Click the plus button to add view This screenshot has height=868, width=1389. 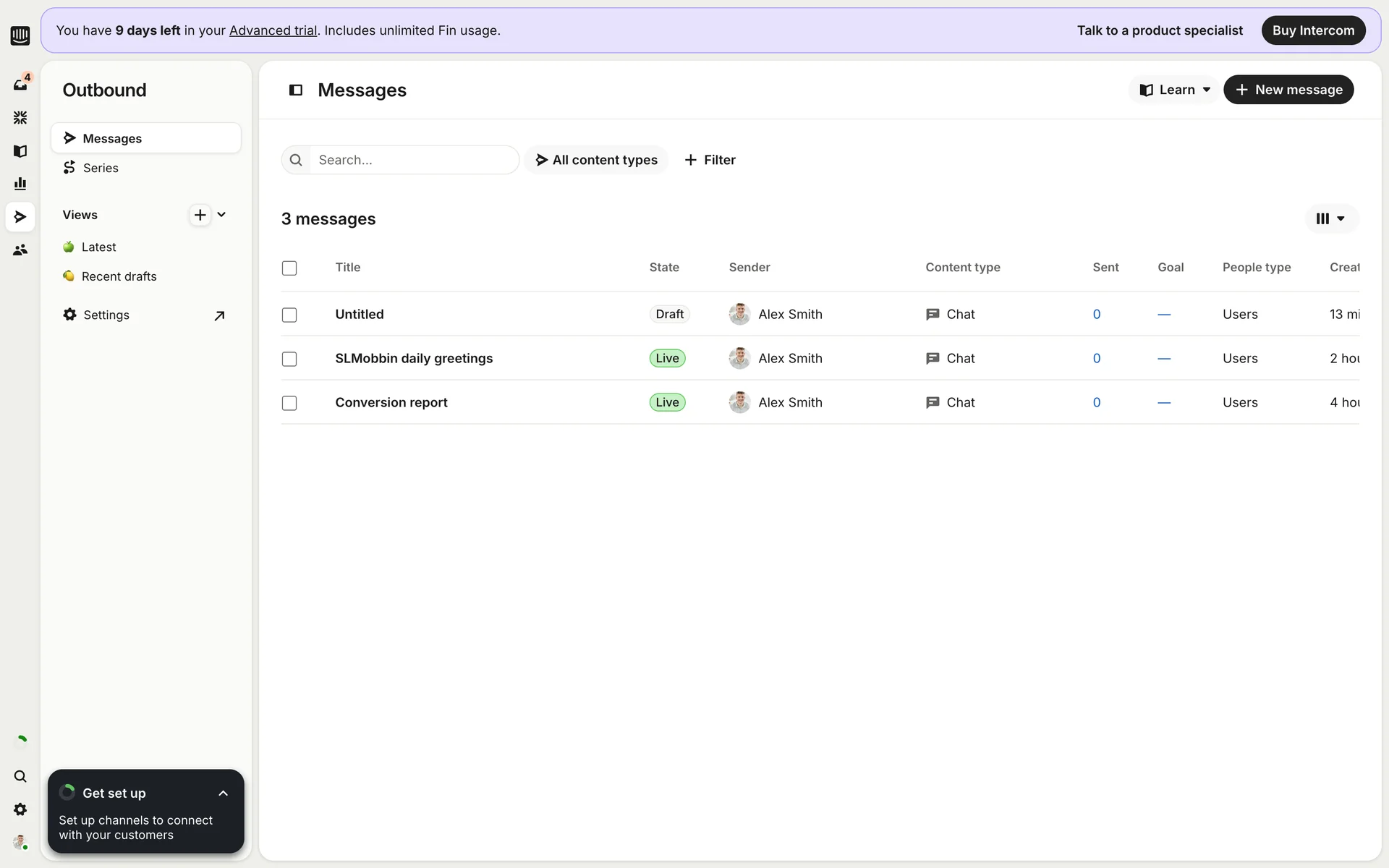[200, 215]
